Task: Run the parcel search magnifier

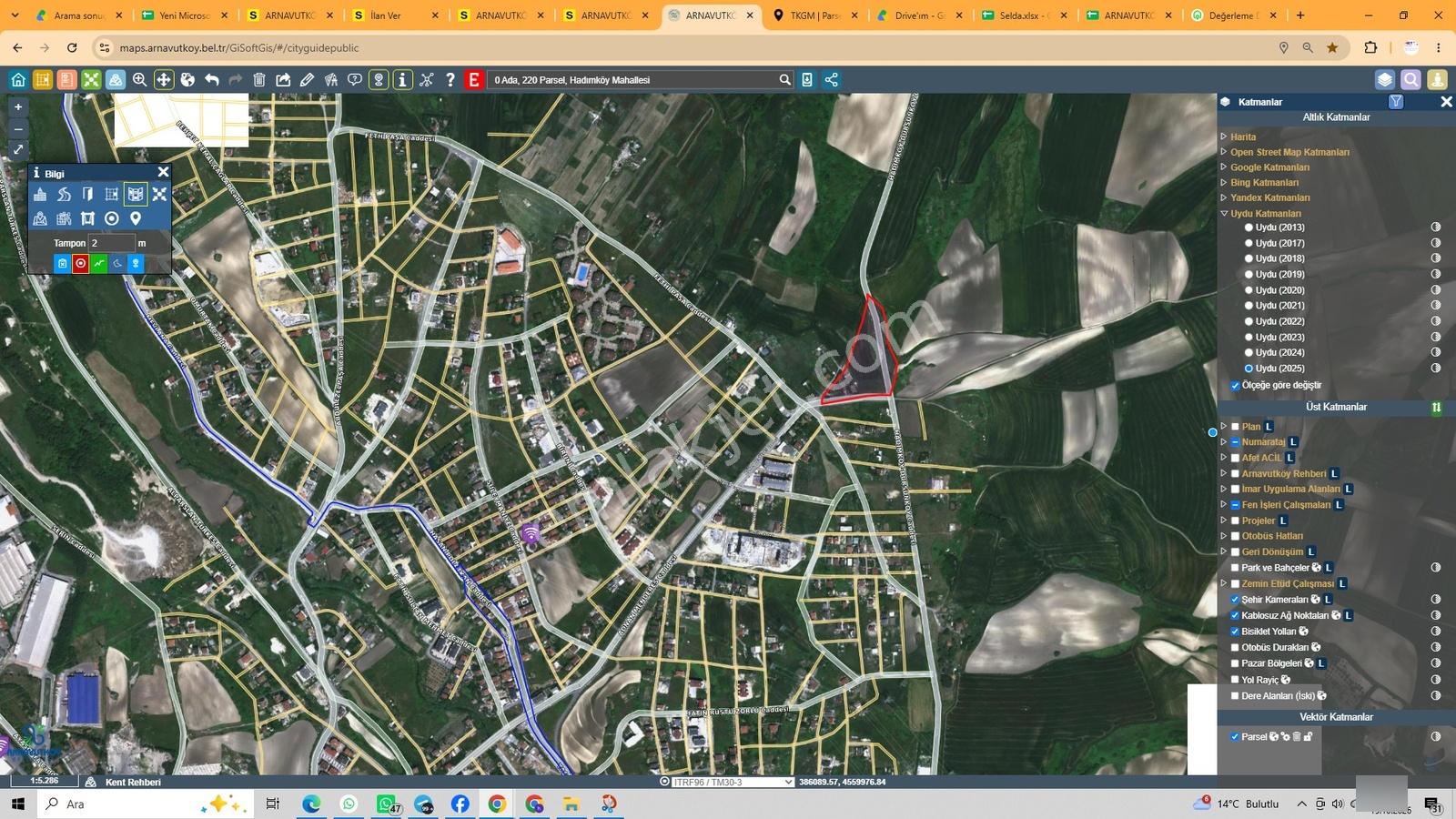Action: click(x=784, y=80)
